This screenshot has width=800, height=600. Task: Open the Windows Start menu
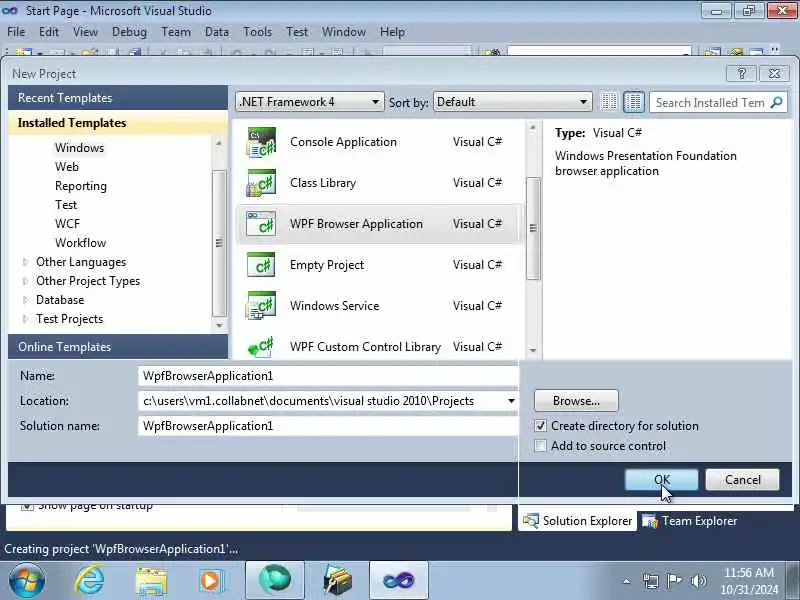click(27, 581)
